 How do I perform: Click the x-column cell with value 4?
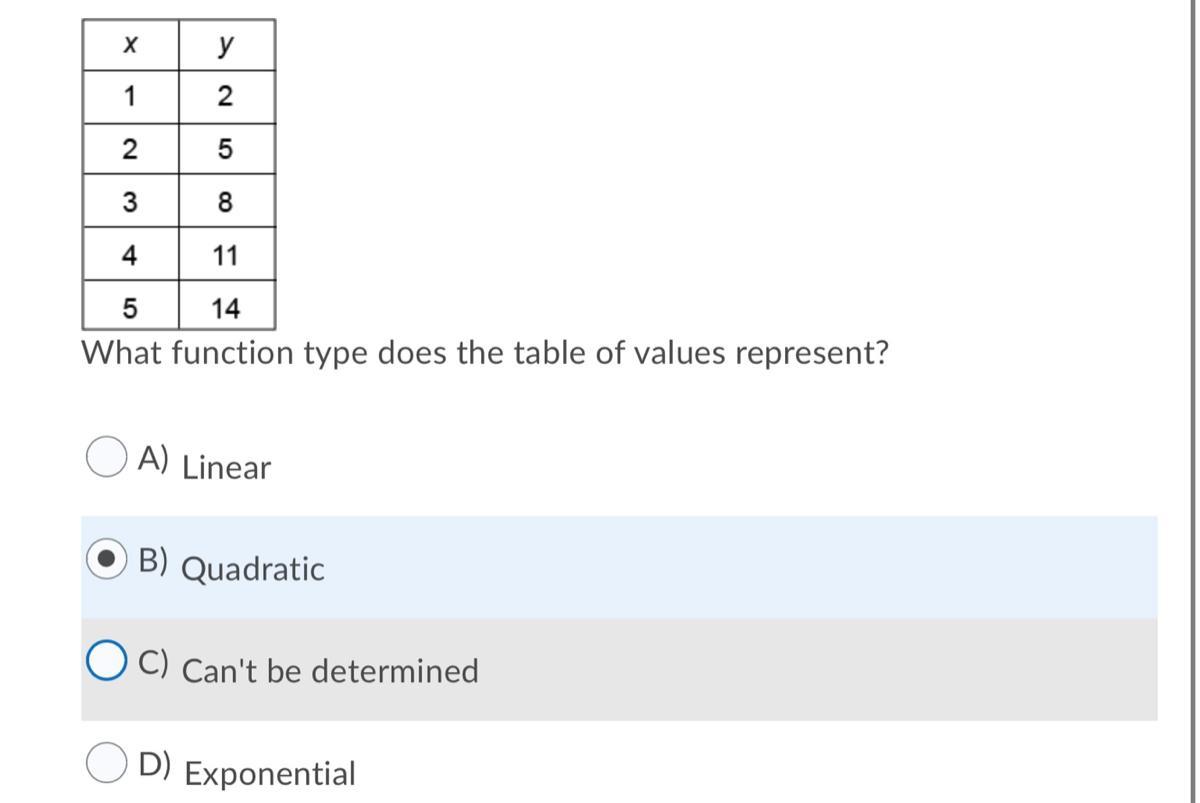(130, 255)
